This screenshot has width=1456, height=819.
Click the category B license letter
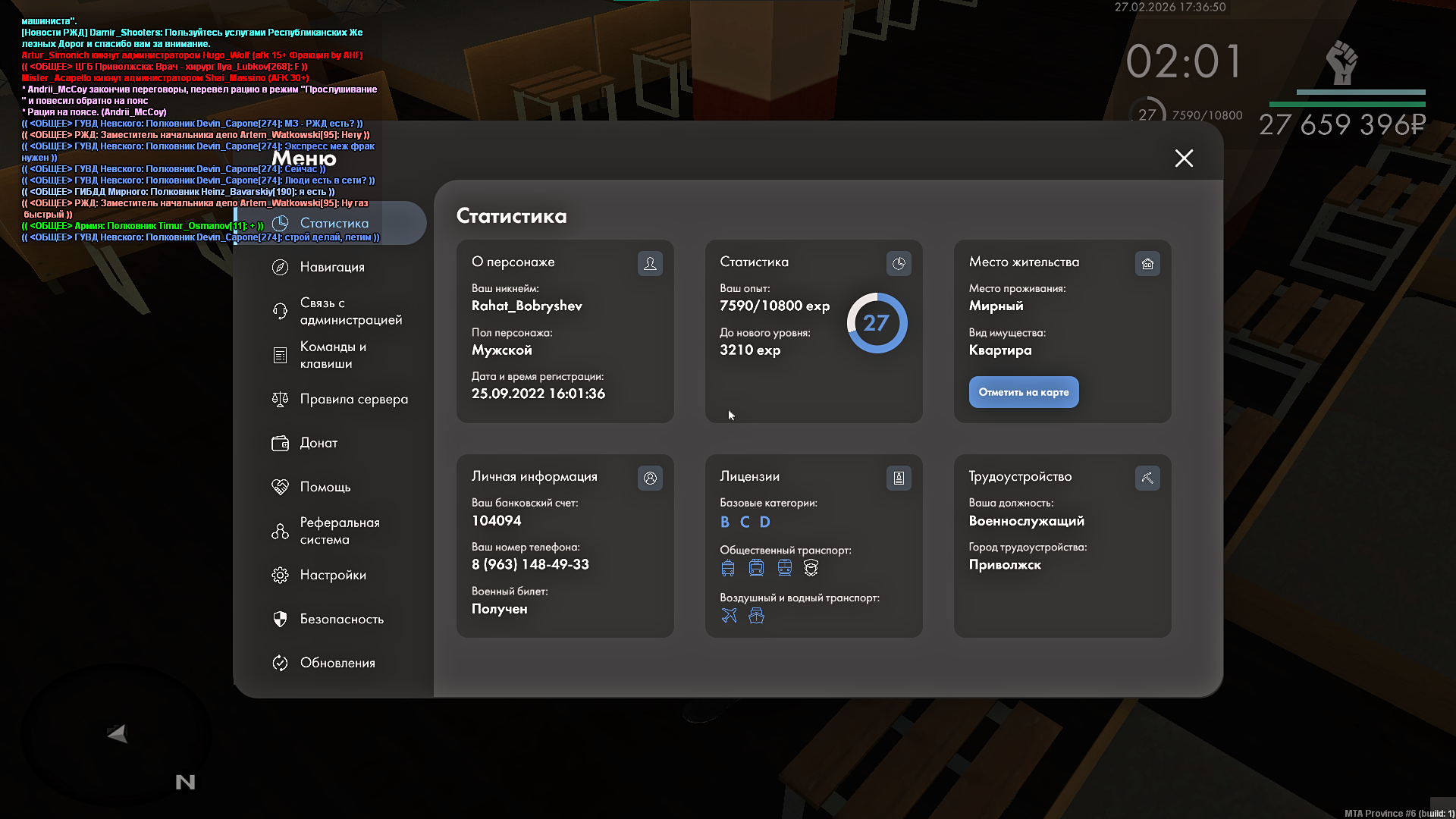click(725, 522)
